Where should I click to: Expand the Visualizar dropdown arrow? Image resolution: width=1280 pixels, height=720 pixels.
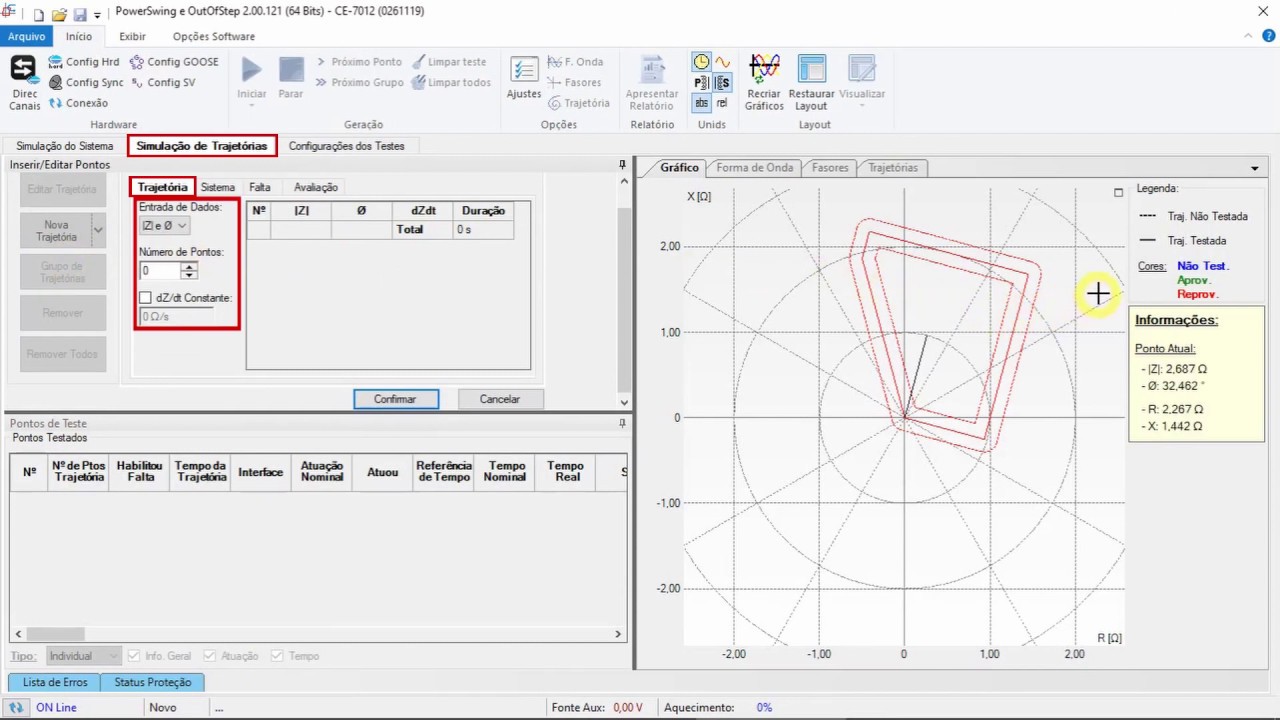(862, 105)
